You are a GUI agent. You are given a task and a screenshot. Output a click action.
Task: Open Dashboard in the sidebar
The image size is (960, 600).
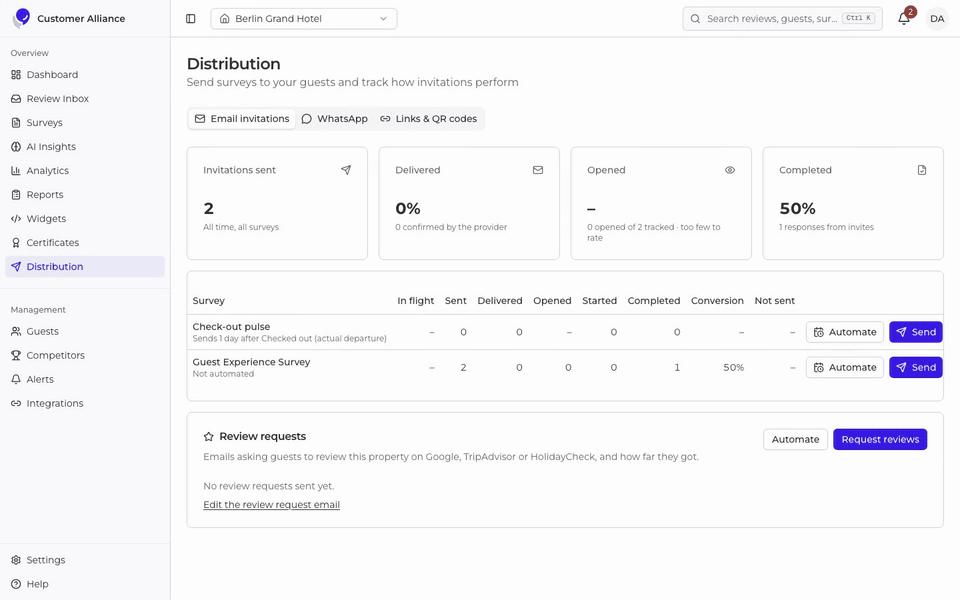[x=84, y=75]
